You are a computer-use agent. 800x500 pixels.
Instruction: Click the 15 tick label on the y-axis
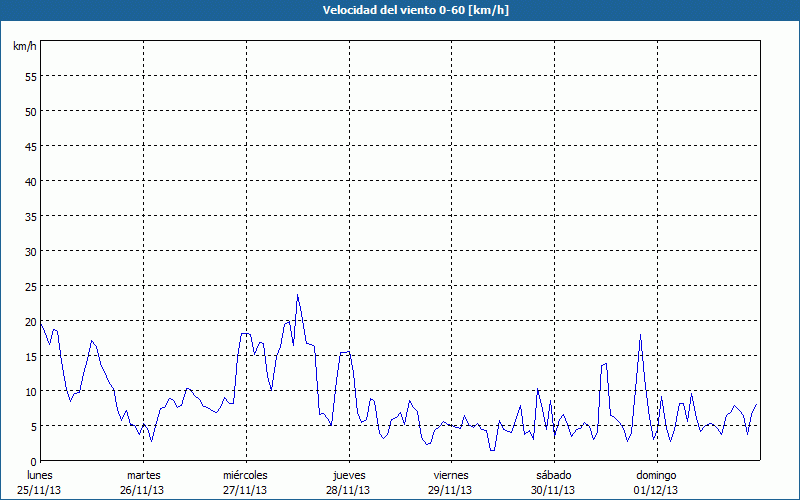30,356
